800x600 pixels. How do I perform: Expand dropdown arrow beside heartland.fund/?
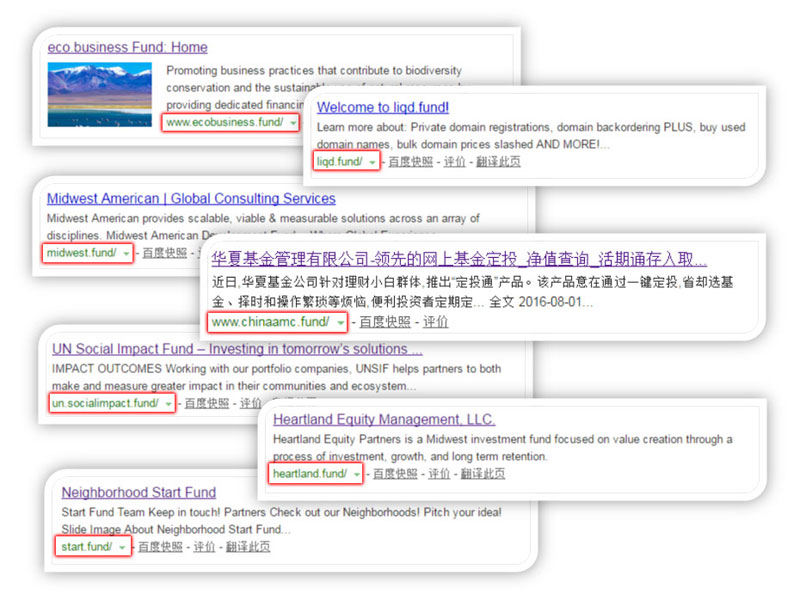[x=357, y=474]
